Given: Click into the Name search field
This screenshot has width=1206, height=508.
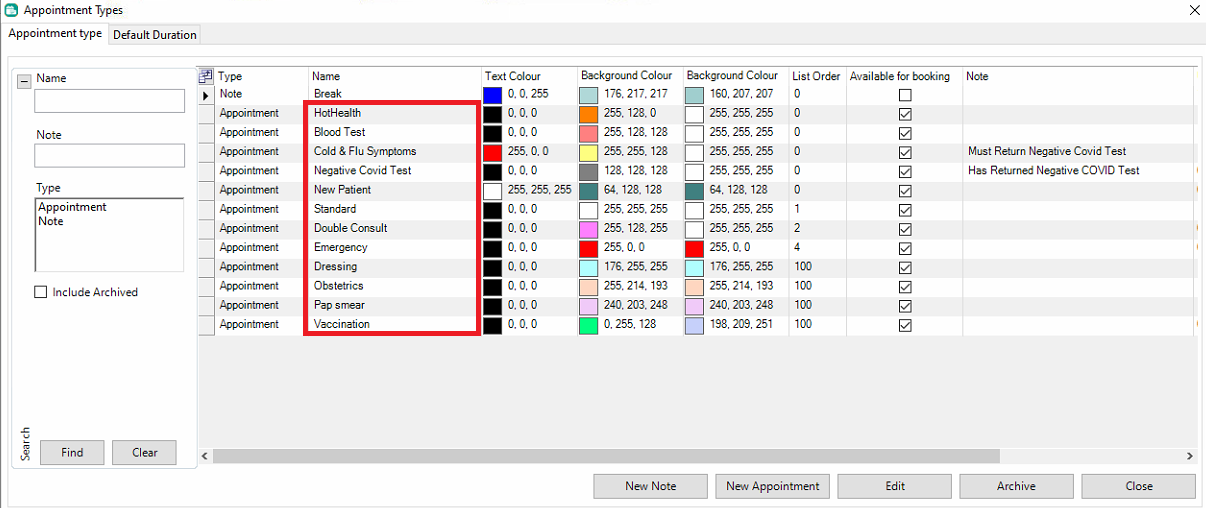Looking at the screenshot, I should click(x=109, y=101).
